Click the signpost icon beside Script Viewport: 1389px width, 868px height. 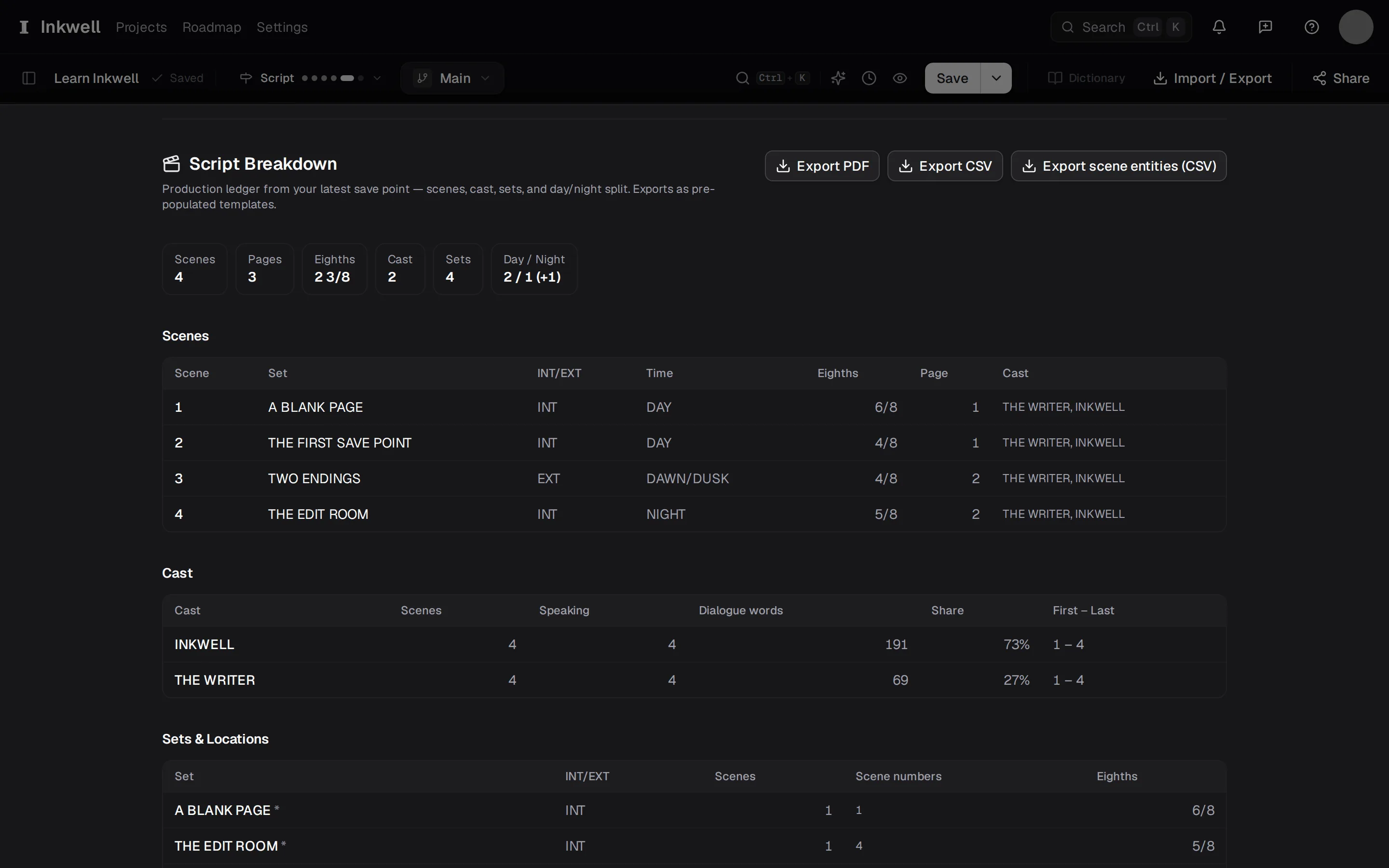click(x=245, y=78)
